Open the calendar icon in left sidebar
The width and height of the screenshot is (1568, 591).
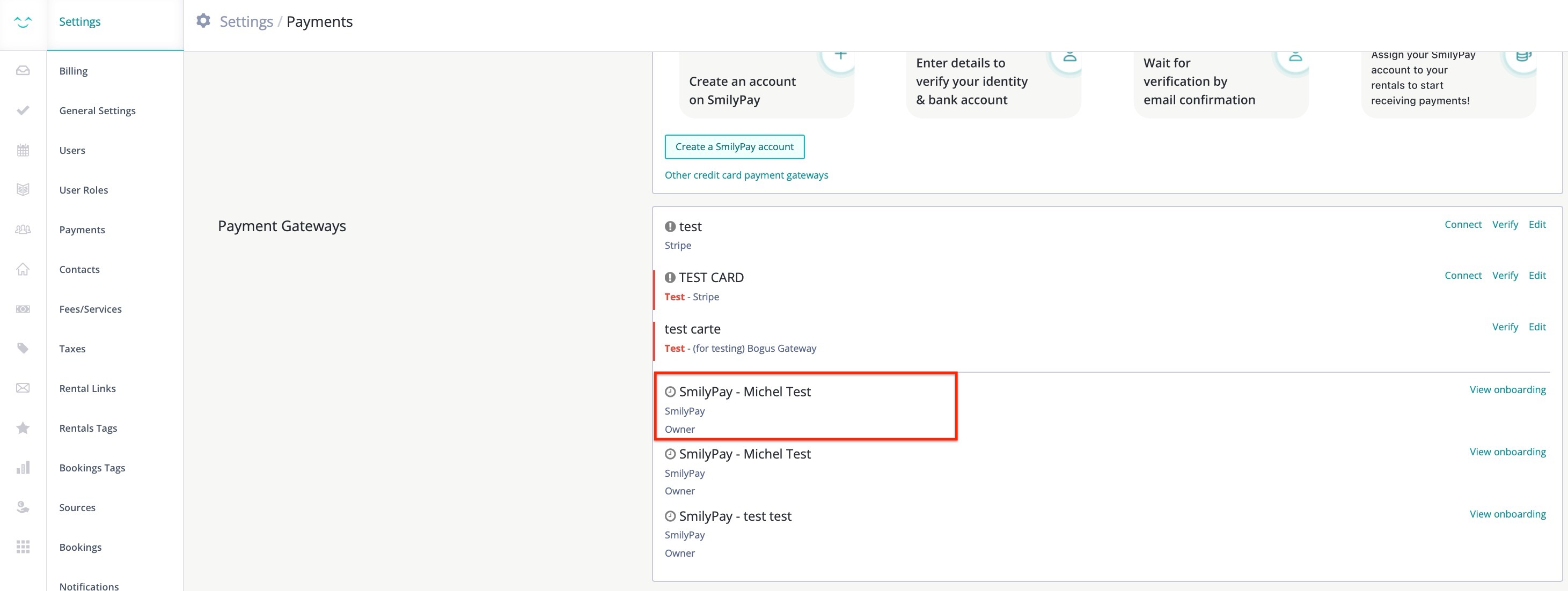(23, 150)
